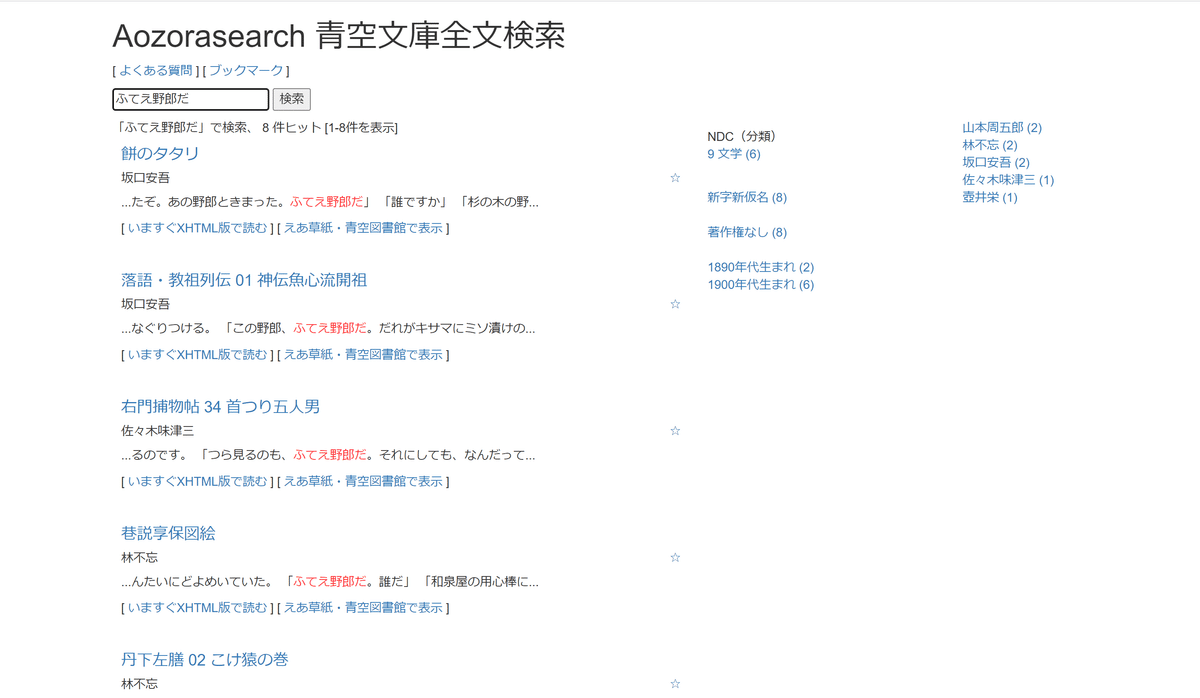Screen dimensions: 1200x698
Task: Open result 丹下左膳 02 こけ猿の巻
Action: 205,660
